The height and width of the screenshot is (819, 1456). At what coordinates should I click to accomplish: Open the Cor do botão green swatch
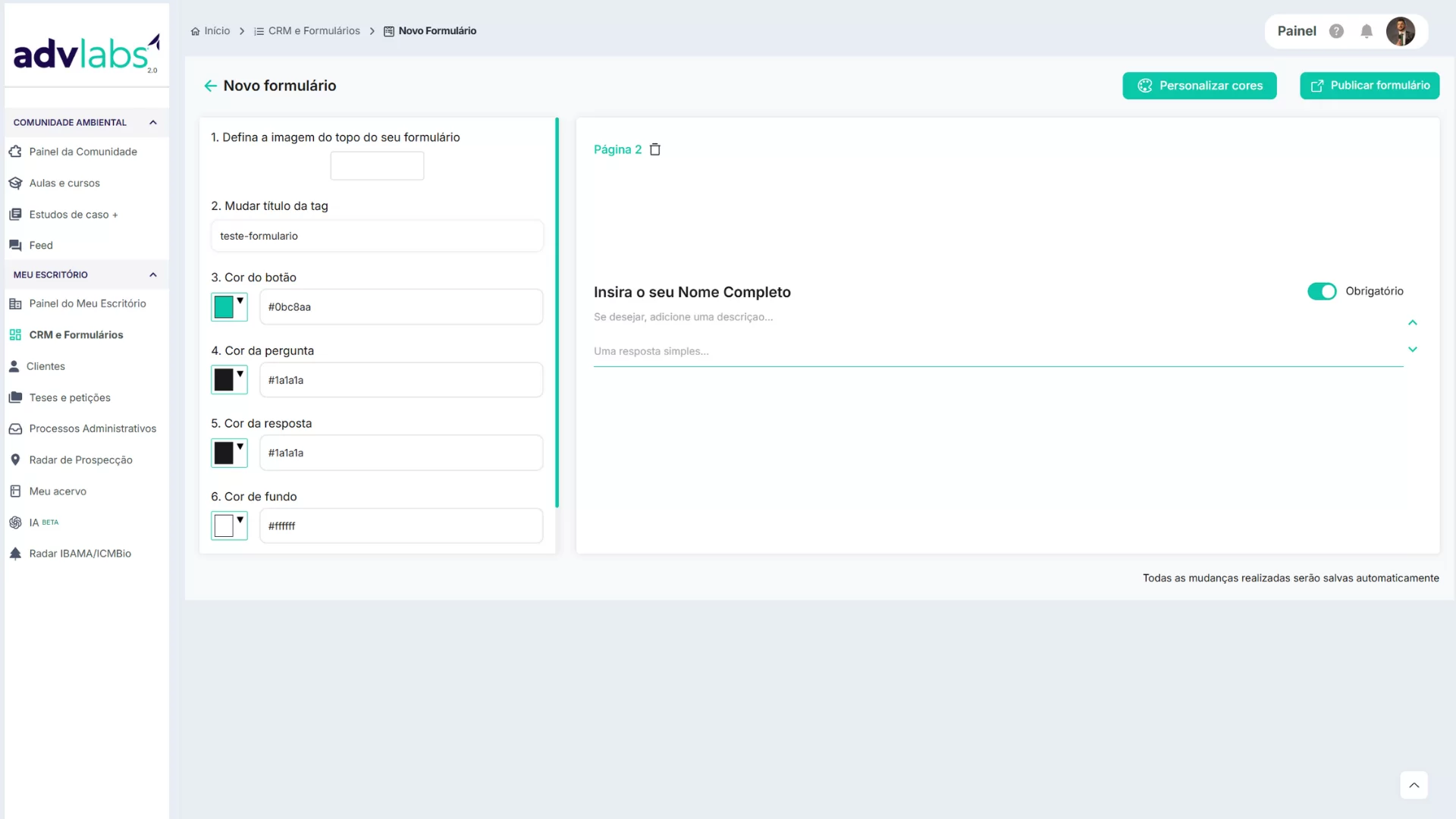coord(224,307)
